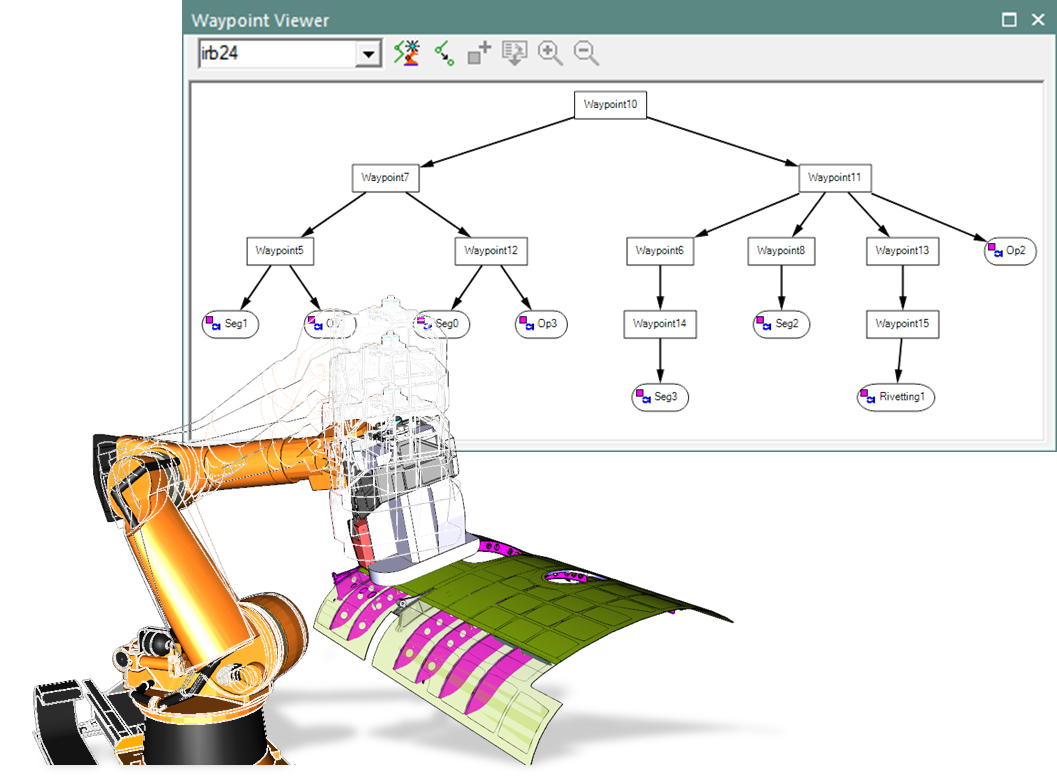Screen dimensions: 1057x778
Task: Click the add waypoint plus icon
Action: coord(479,53)
